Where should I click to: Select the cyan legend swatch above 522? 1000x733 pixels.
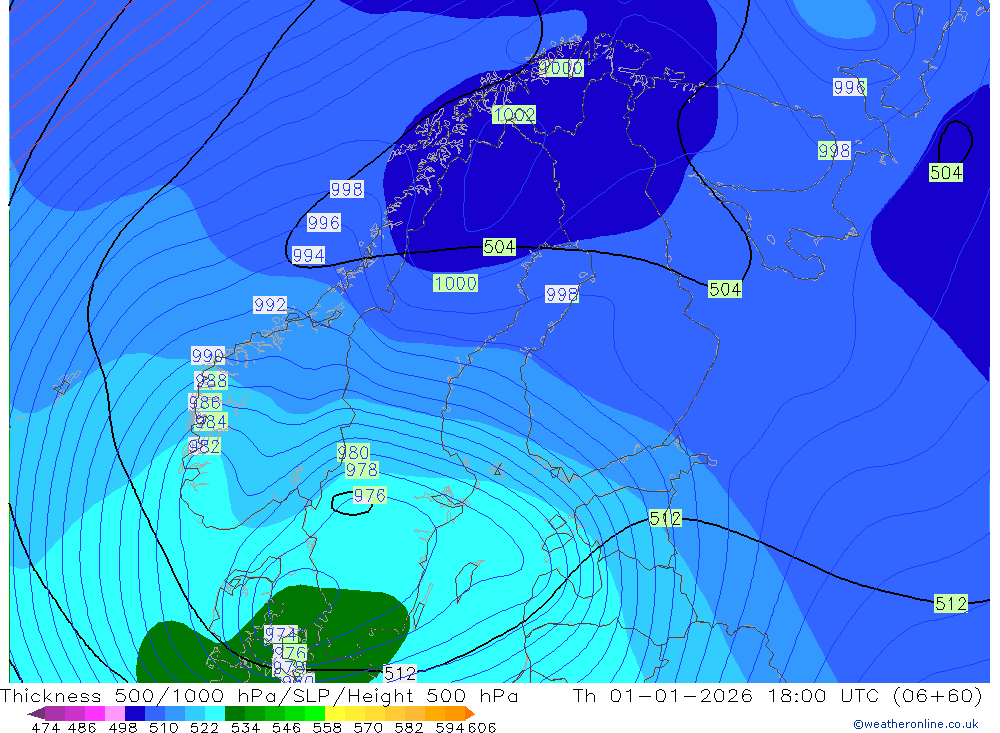[x=215, y=713]
